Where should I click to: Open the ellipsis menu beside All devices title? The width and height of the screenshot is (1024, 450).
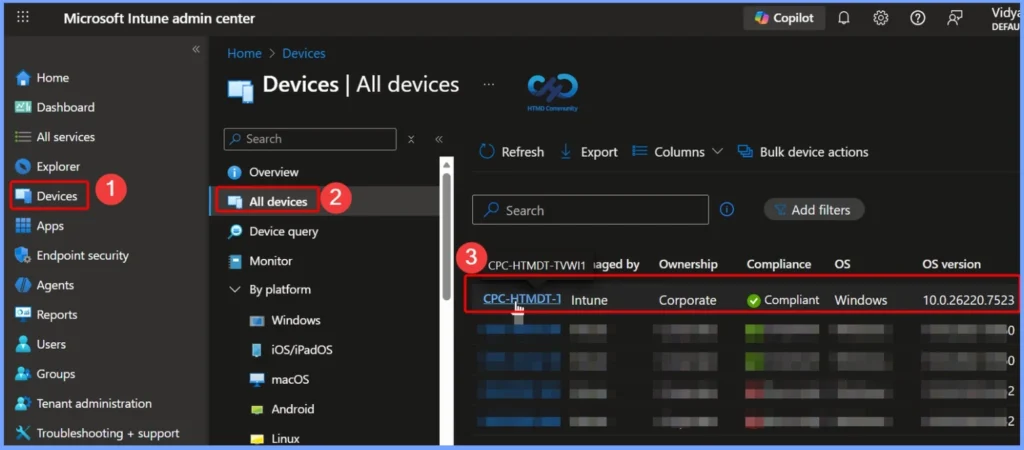click(488, 85)
